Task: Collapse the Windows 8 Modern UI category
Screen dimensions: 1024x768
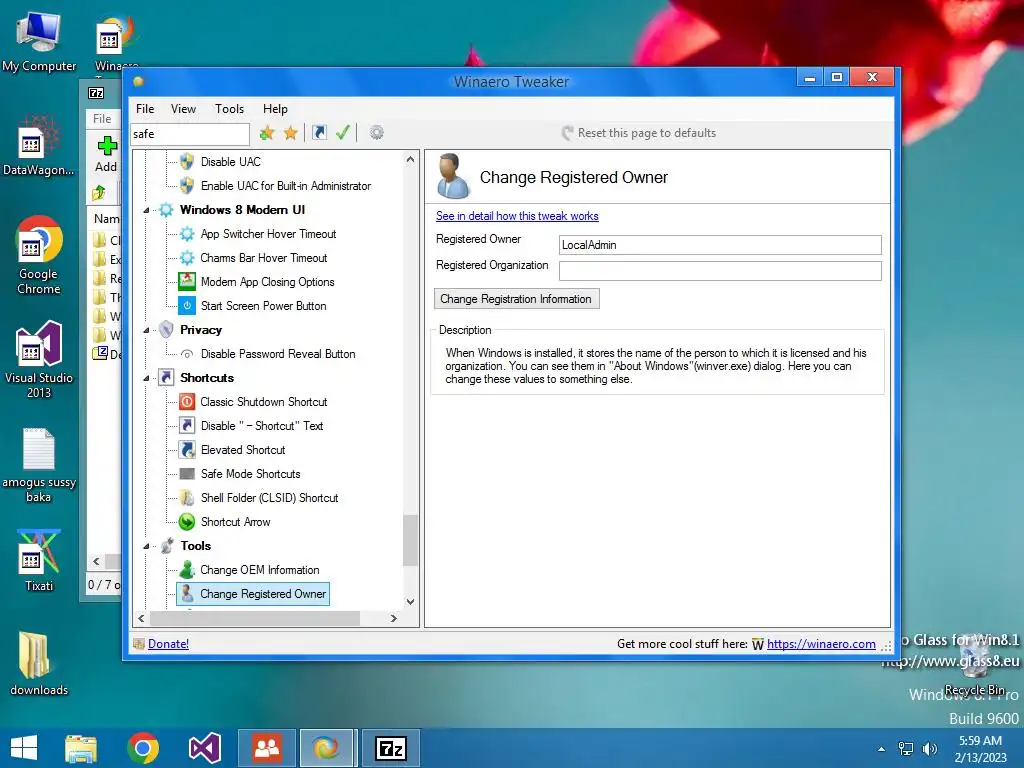Action: [x=146, y=210]
